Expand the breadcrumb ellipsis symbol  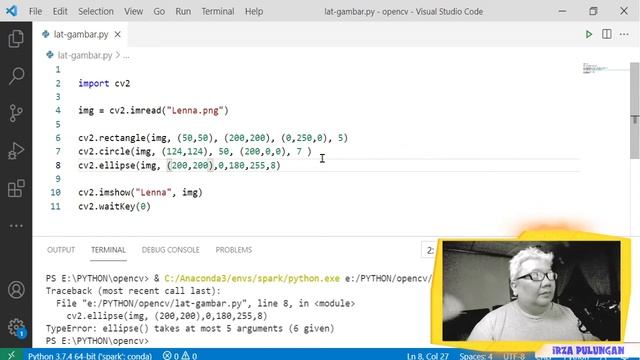coord(126,56)
